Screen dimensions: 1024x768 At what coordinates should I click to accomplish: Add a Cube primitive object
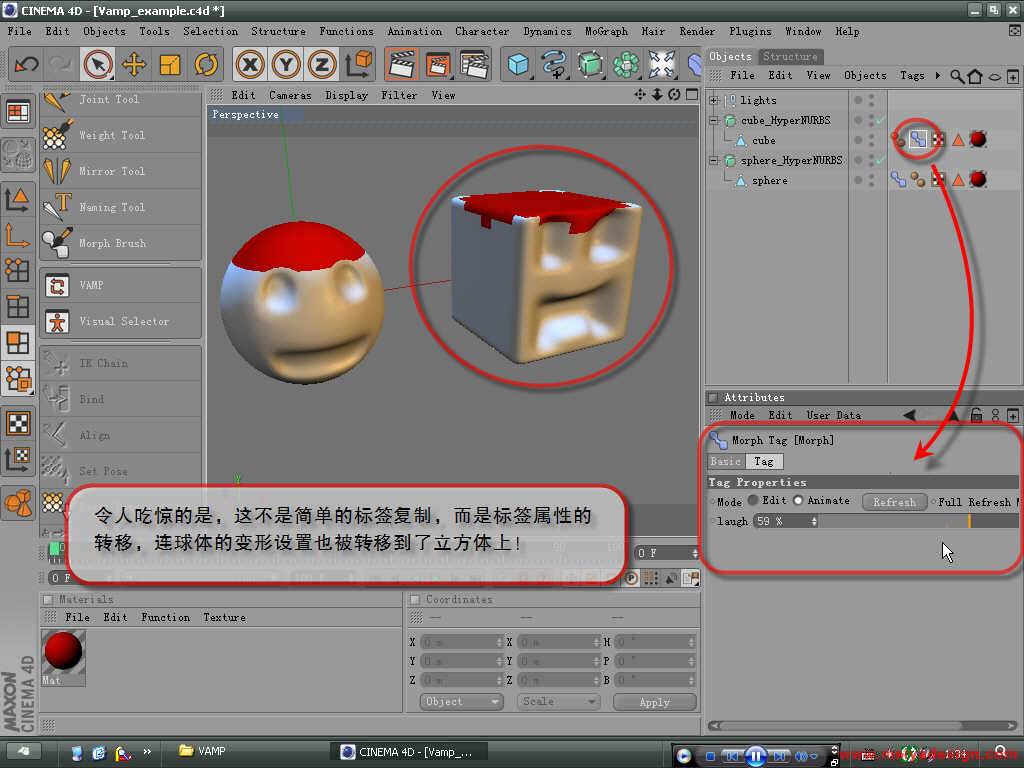tap(519, 65)
